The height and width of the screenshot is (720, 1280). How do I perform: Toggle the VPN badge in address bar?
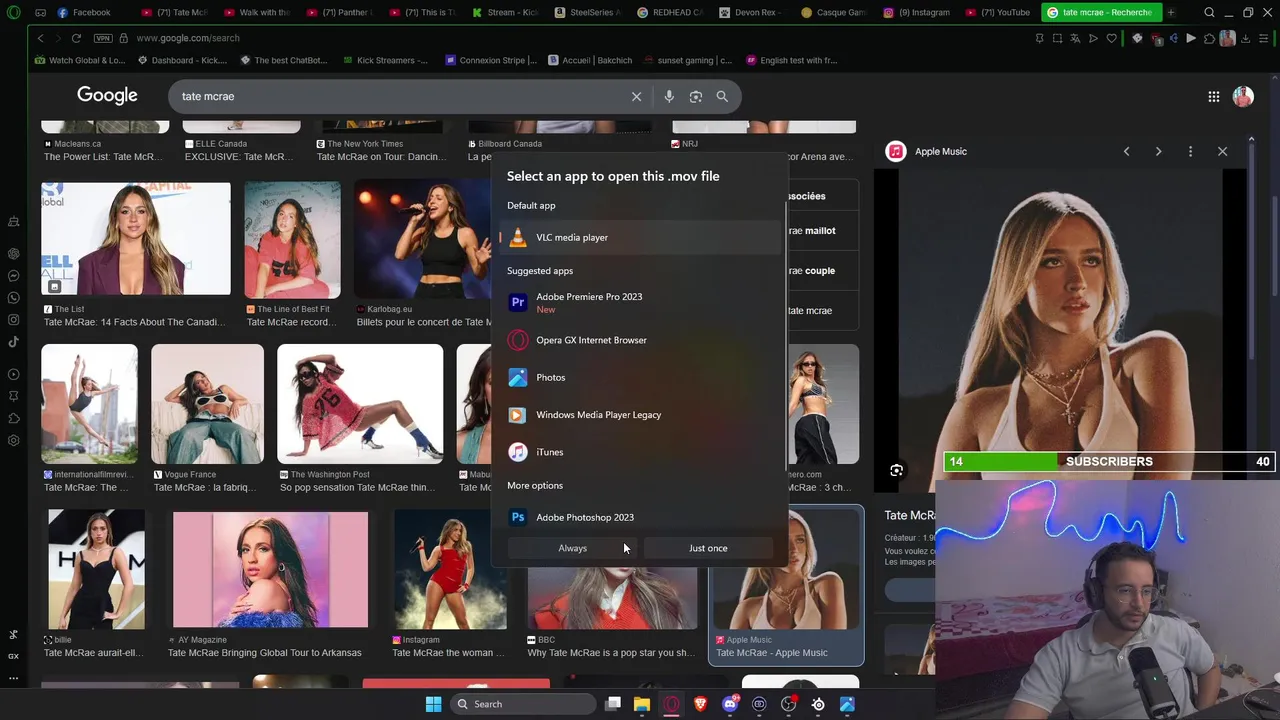(x=105, y=38)
